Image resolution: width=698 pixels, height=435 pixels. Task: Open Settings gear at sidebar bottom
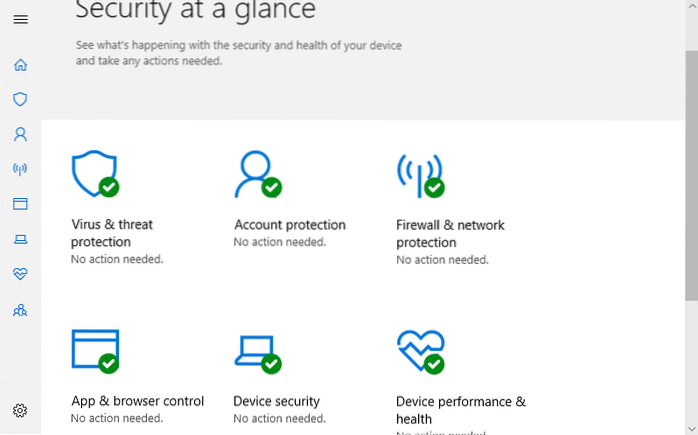(x=20, y=410)
